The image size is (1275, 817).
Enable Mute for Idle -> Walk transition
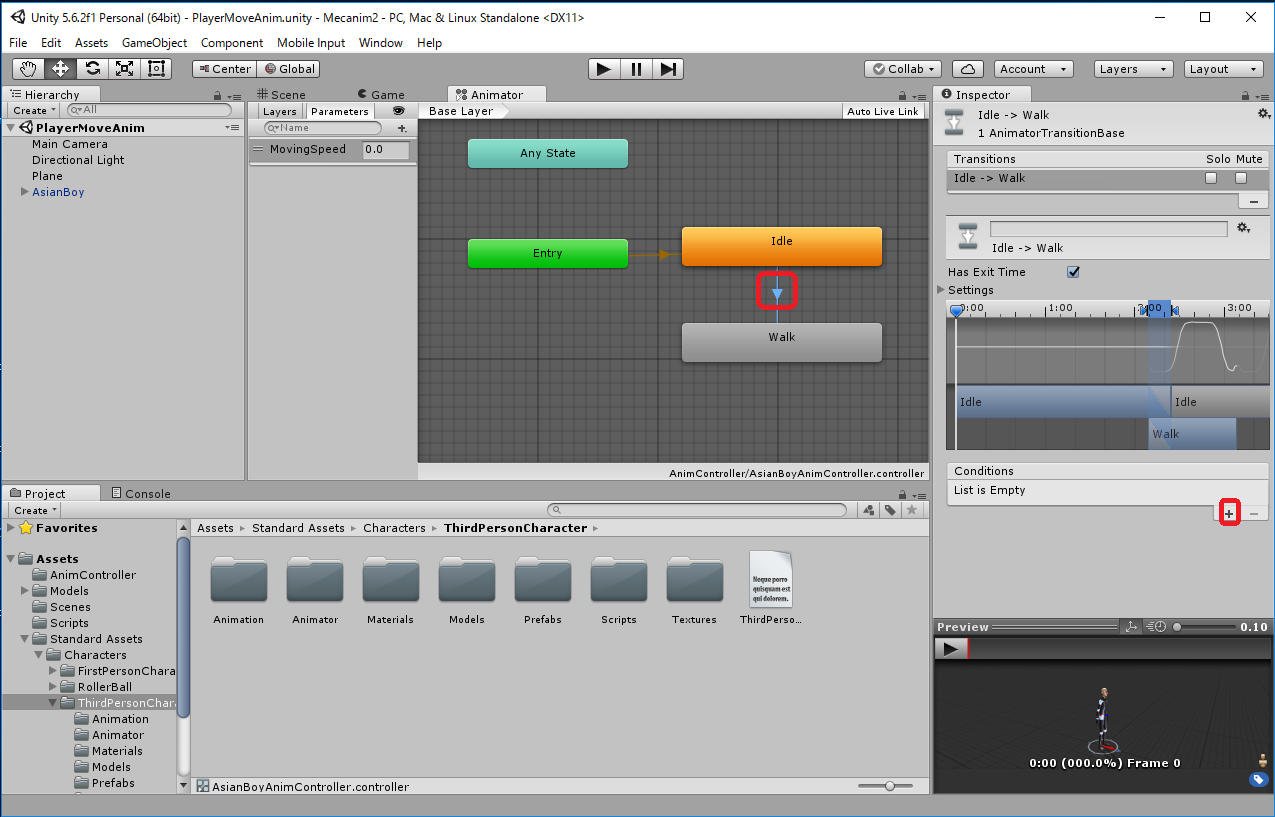pyautogui.click(x=1241, y=178)
